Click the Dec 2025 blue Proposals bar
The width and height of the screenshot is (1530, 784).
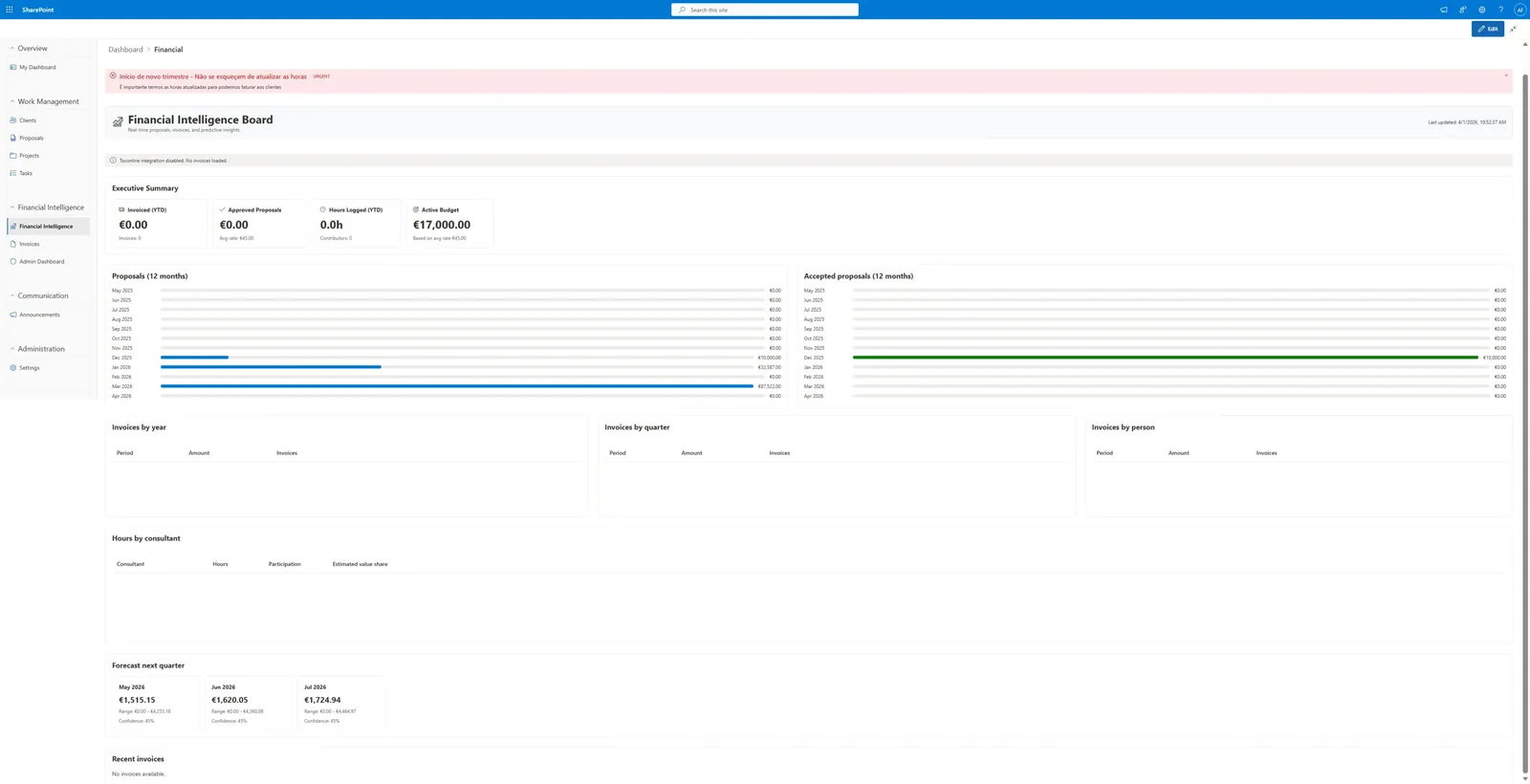(194, 358)
